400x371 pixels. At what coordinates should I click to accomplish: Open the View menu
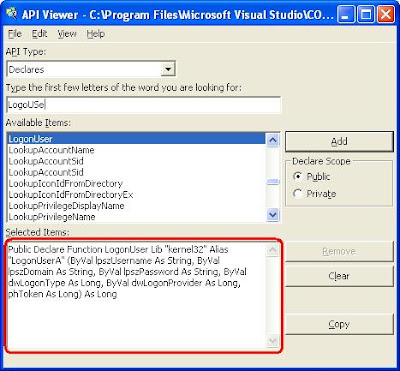pyautogui.click(x=67, y=34)
